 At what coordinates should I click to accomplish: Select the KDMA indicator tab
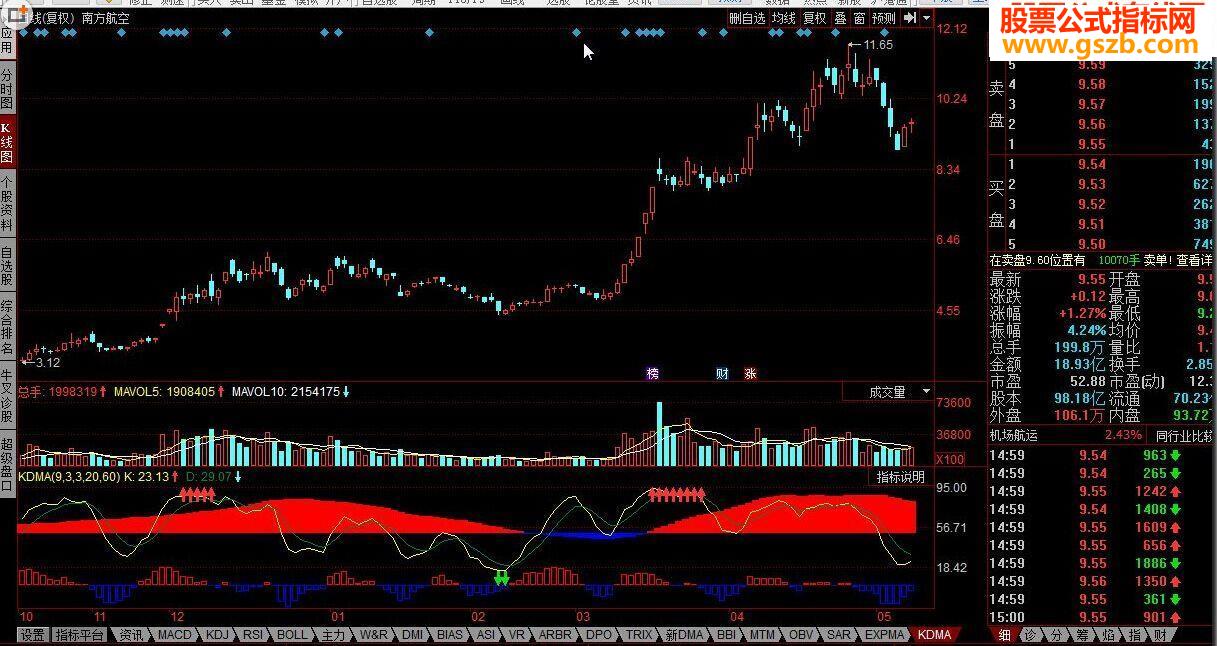tap(935, 635)
